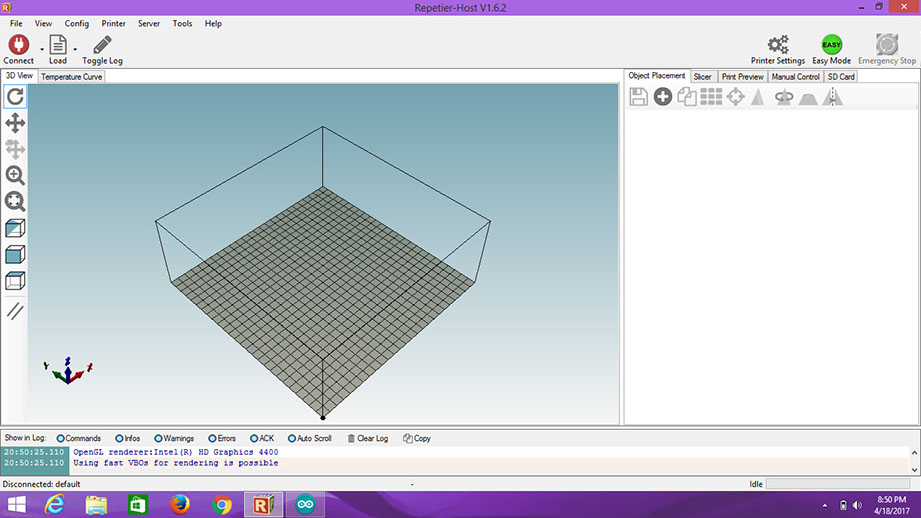Image resolution: width=921 pixels, height=518 pixels.
Task: Open the Arduino taskbar icon
Action: tap(305, 504)
